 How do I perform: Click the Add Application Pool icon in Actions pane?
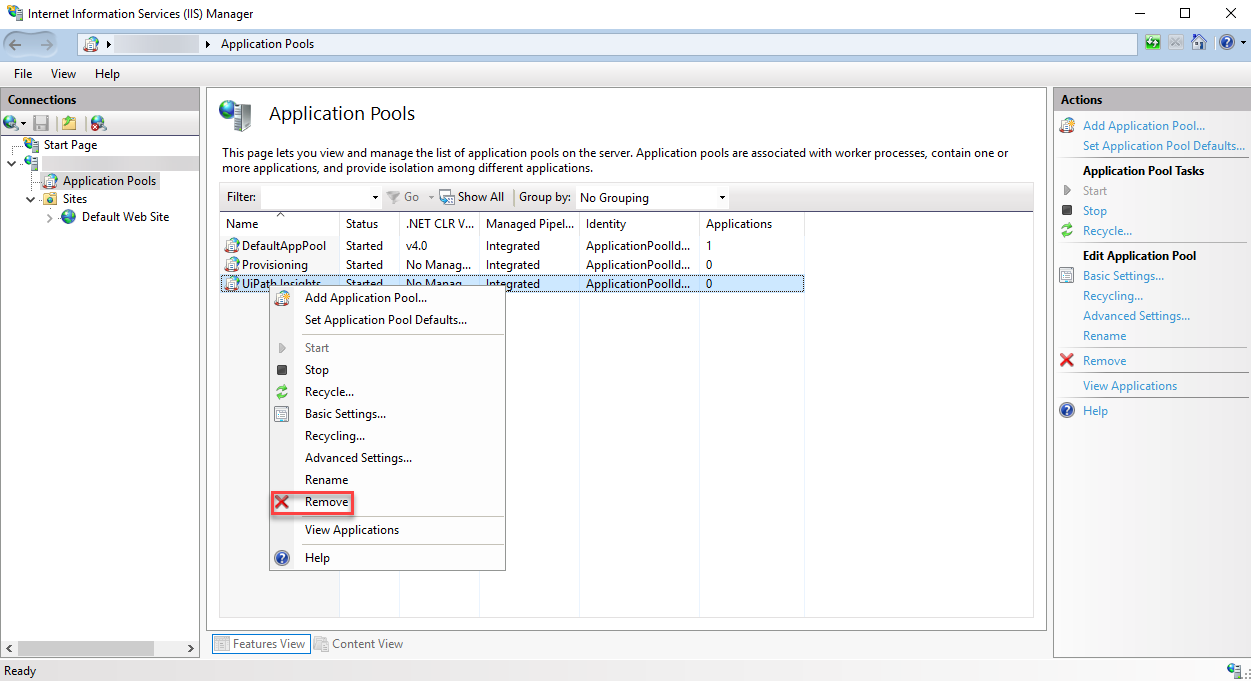point(1067,126)
